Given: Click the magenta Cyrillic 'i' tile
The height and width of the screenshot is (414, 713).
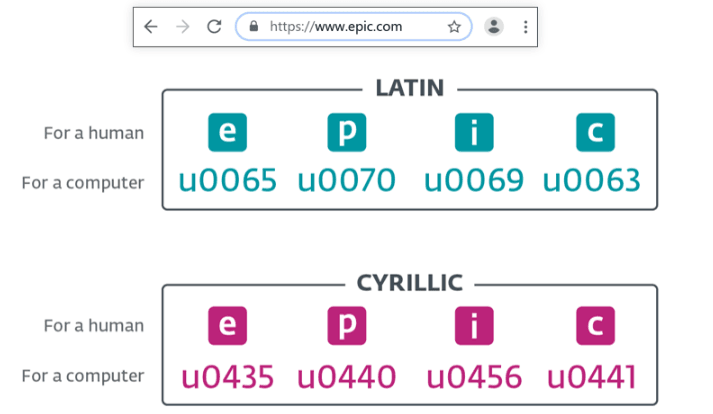Looking at the screenshot, I should coord(474,326).
